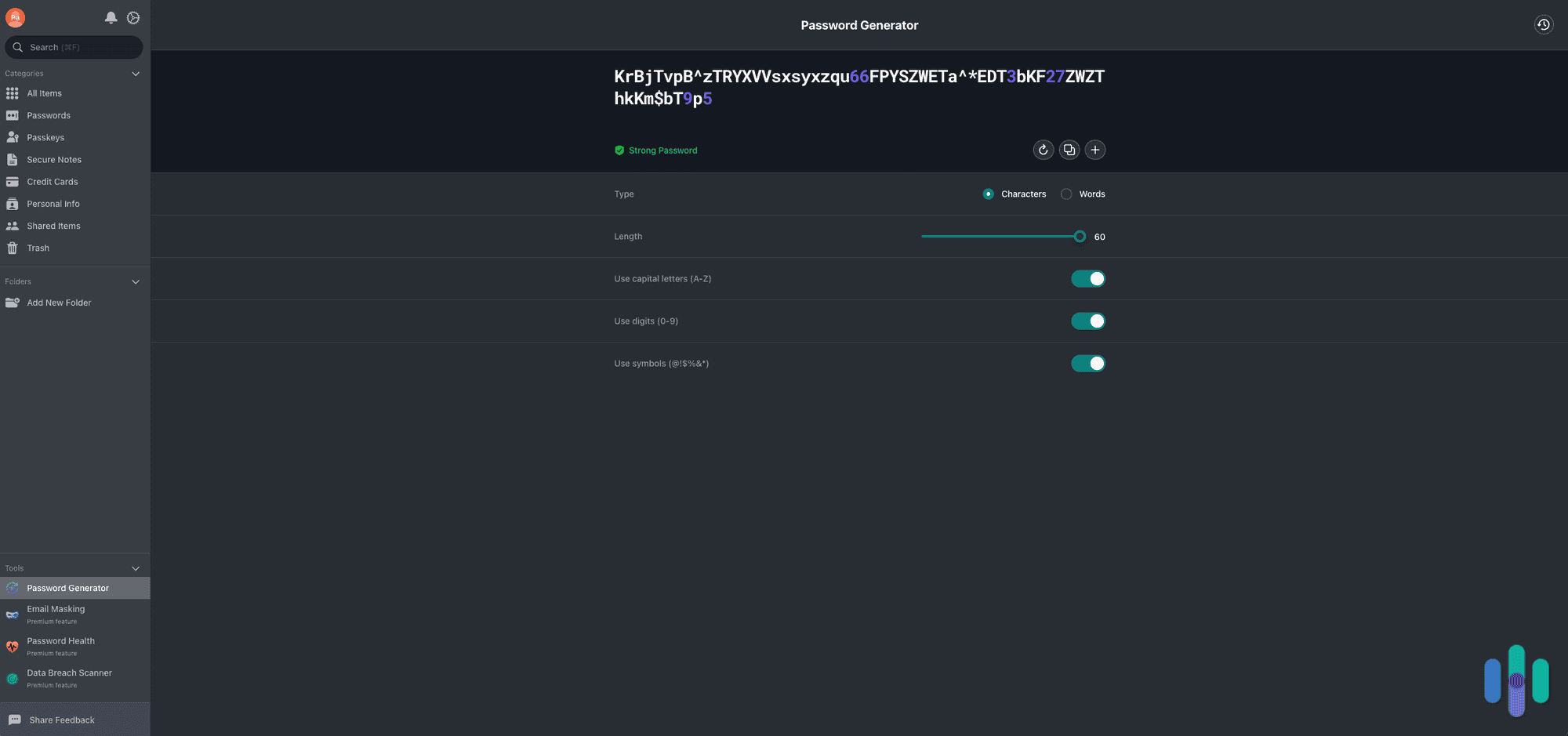
Task: Open the Trash
Action: click(x=38, y=248)
